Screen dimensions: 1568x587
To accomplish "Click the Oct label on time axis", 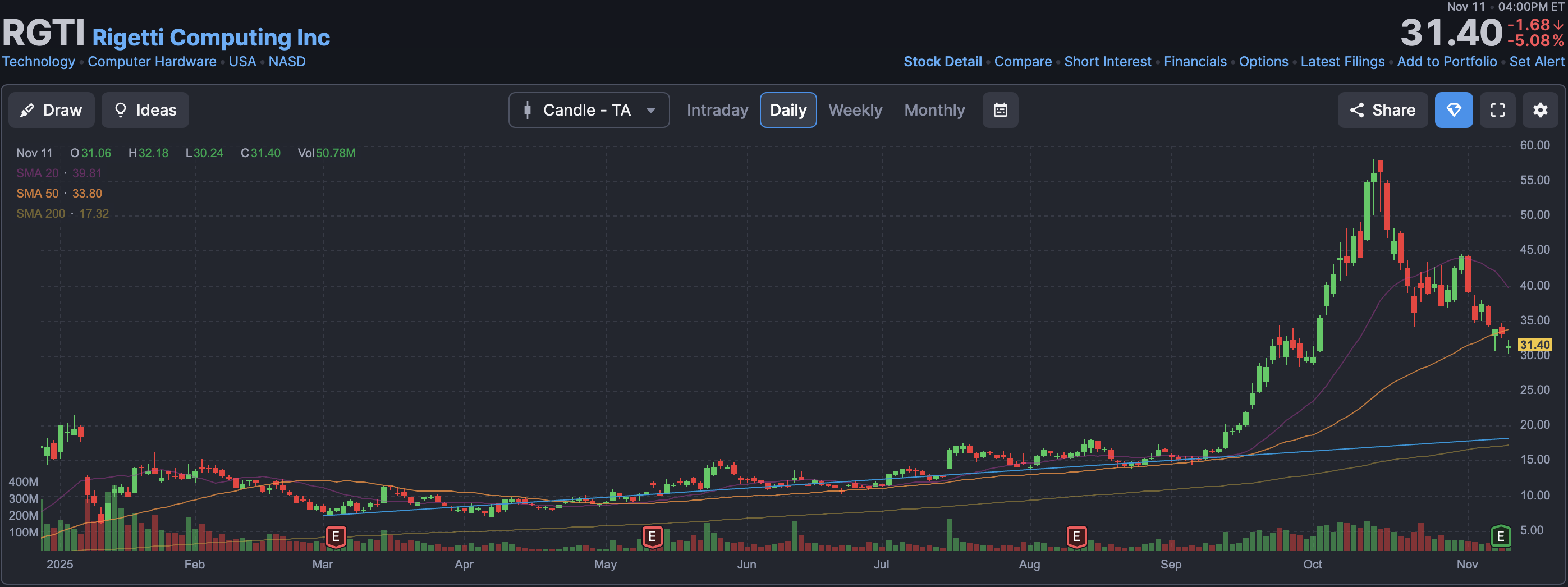I will pyautogui.click(x=1312, y=565).
